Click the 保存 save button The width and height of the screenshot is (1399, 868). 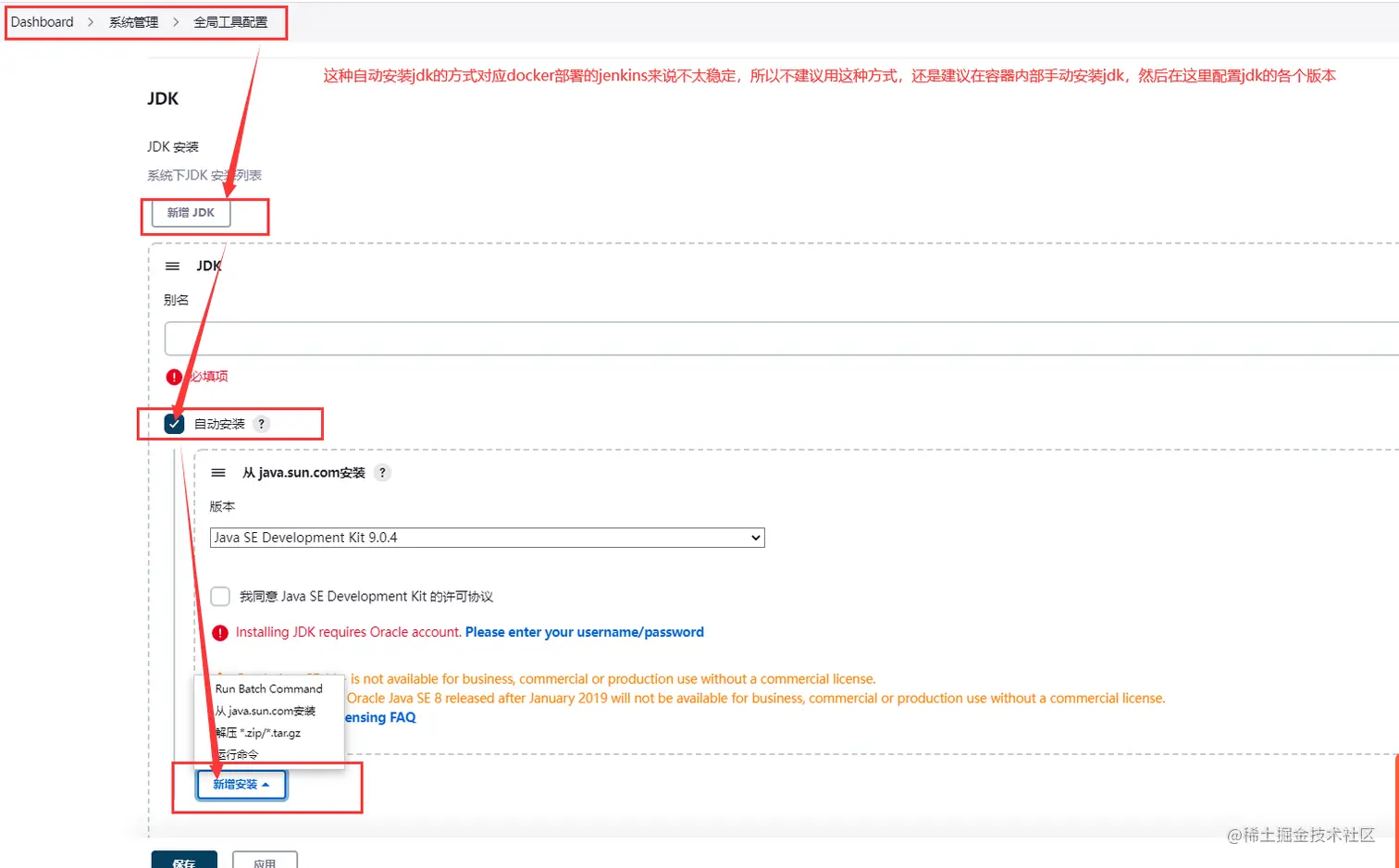(x=184, y=861)
